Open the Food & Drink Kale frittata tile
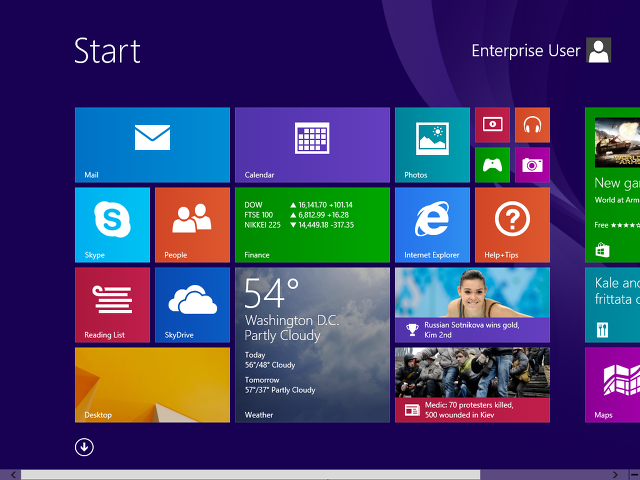The height and width of the screenshot is (480, 640). tap(612, 305)
